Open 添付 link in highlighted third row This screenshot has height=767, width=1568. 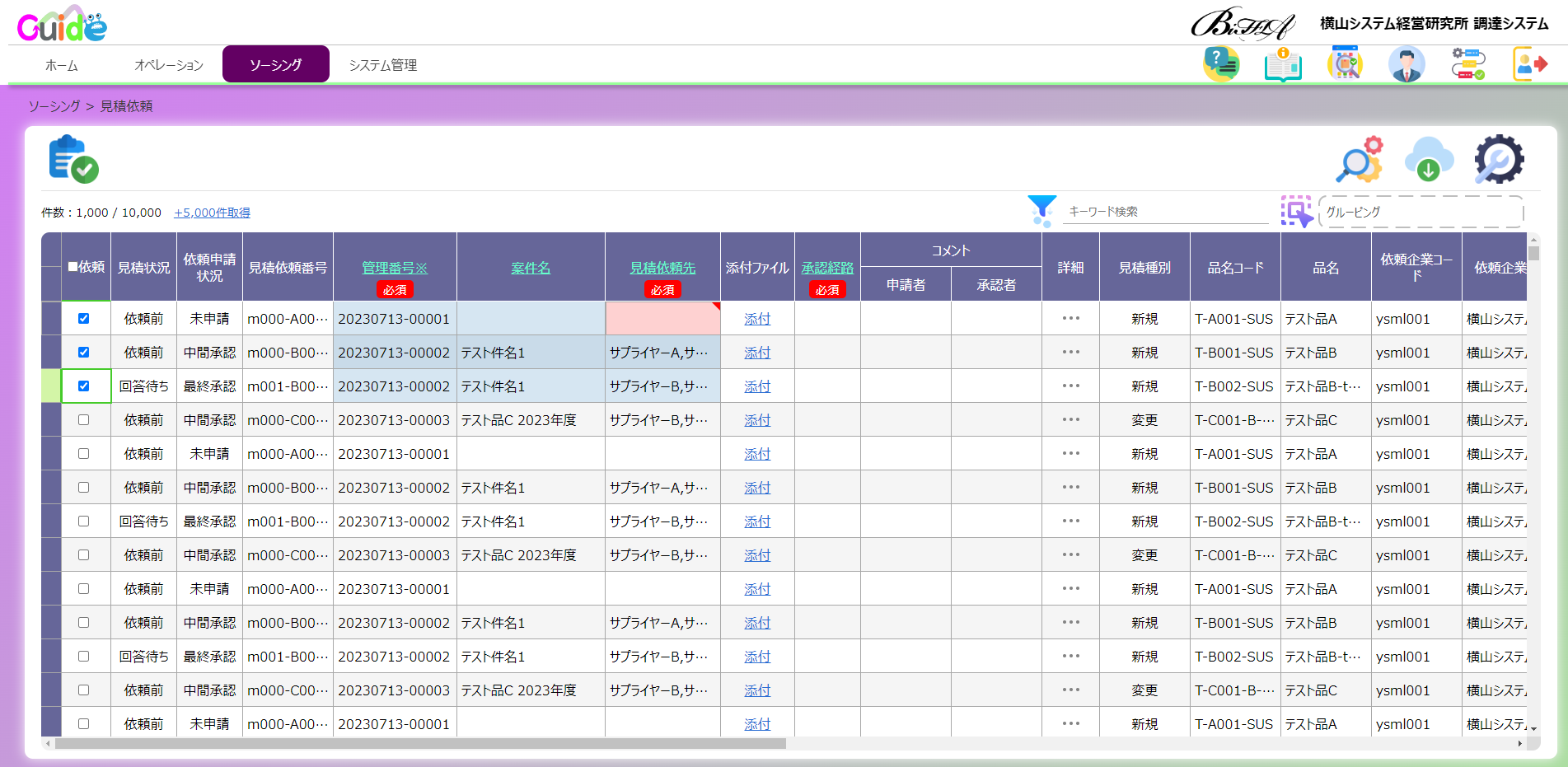(x=757, y=386)
